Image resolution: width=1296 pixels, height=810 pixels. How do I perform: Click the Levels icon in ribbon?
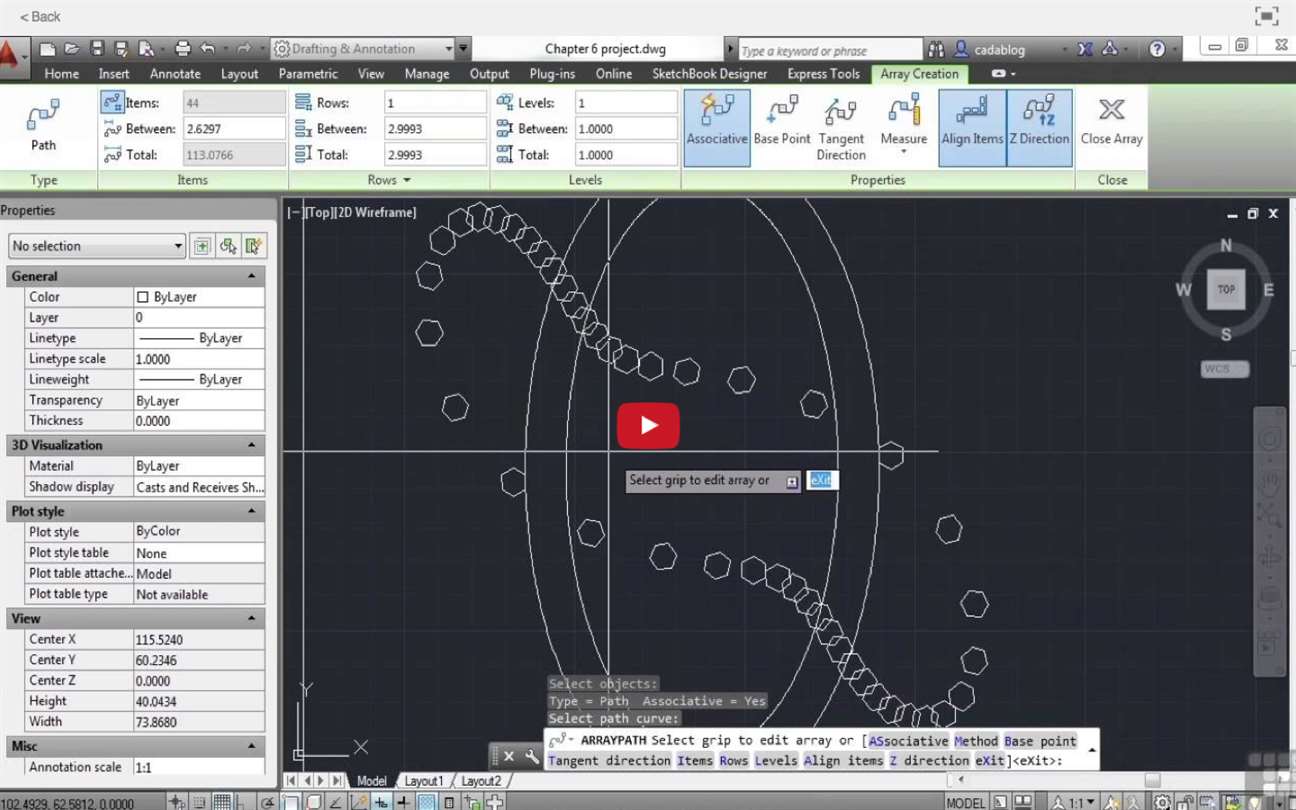coord(505,102)
